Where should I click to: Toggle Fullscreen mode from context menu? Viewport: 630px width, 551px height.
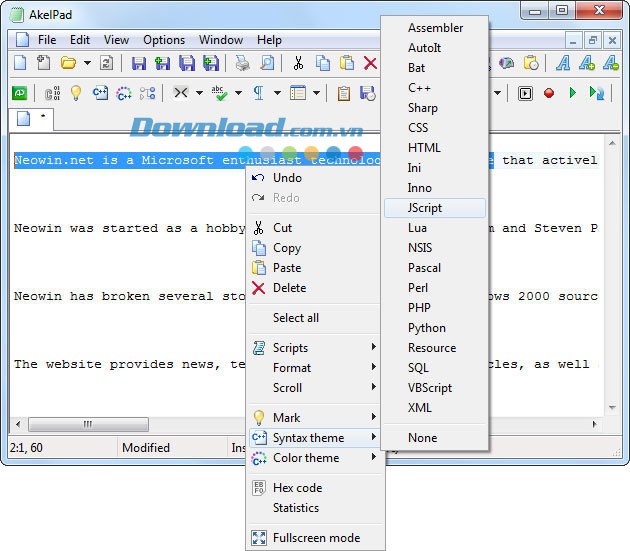pyautogui.click(x=316, y=538)
